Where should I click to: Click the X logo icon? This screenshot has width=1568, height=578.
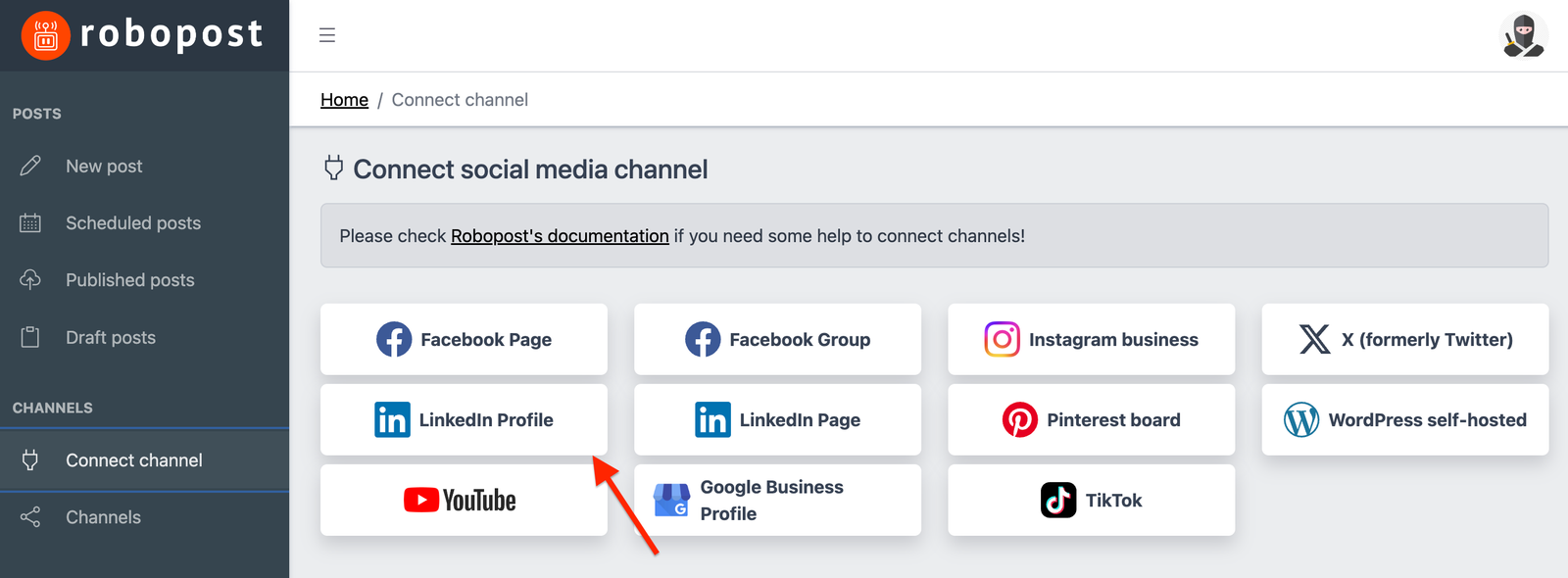tap(1314, 339)
